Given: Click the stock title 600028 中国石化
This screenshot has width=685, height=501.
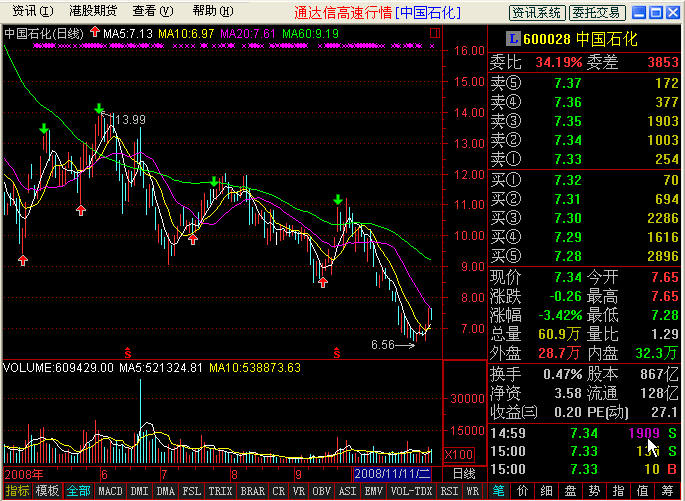Looking at the screenshot, I should point(580,39).
